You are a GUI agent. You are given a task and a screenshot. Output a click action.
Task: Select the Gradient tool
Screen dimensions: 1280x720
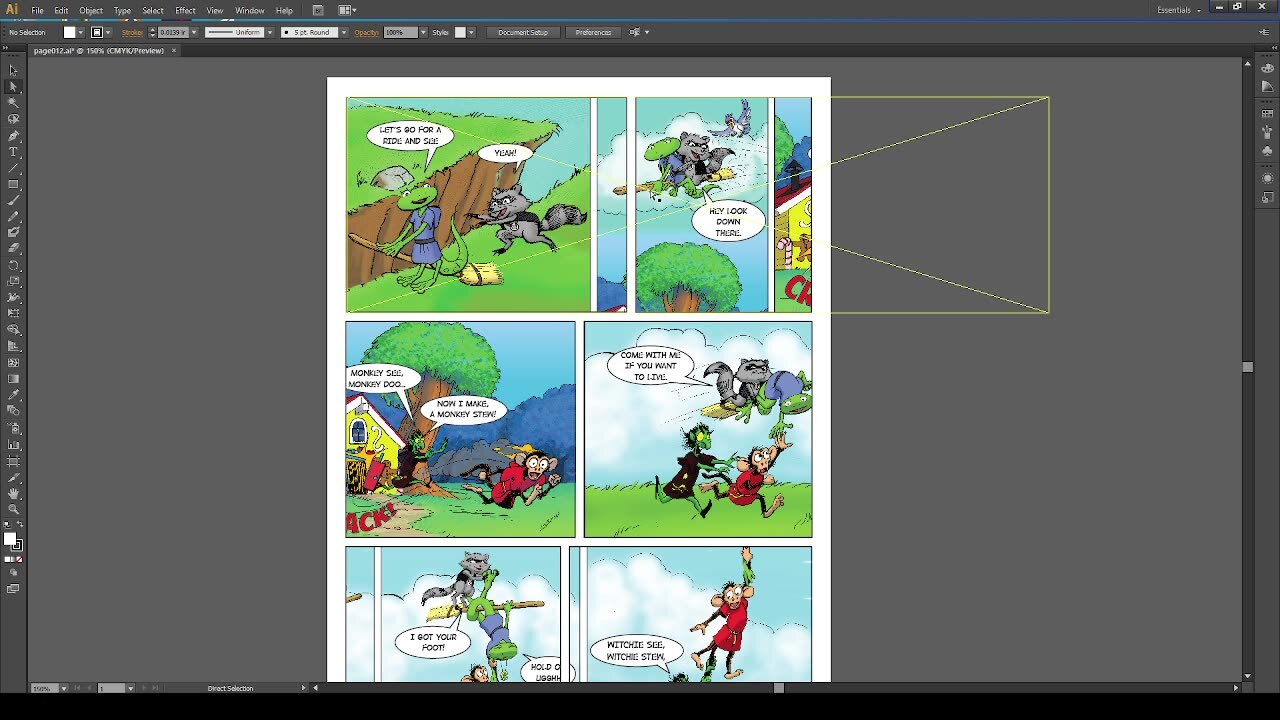tap(13, 379)
